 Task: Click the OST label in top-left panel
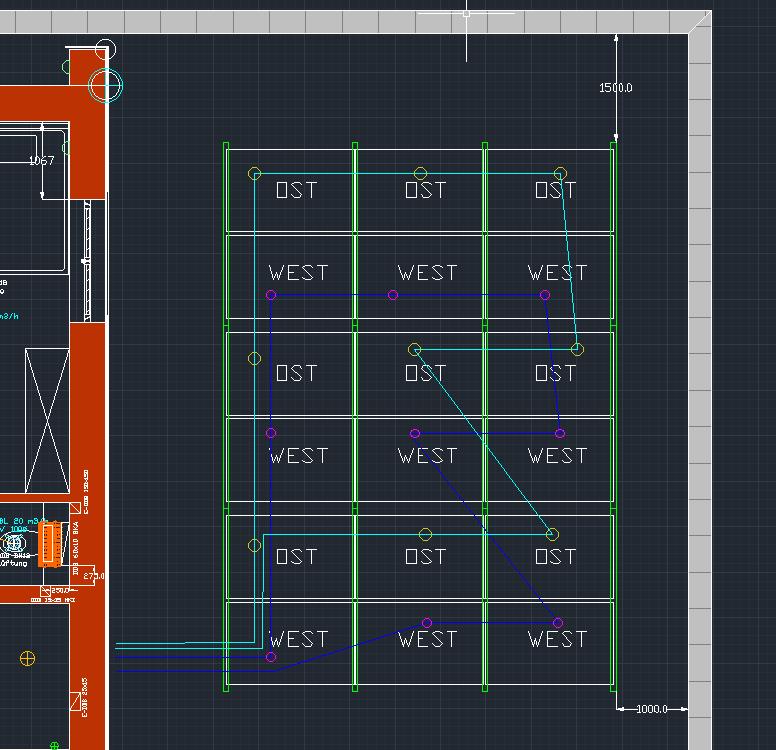click(296, 190)
